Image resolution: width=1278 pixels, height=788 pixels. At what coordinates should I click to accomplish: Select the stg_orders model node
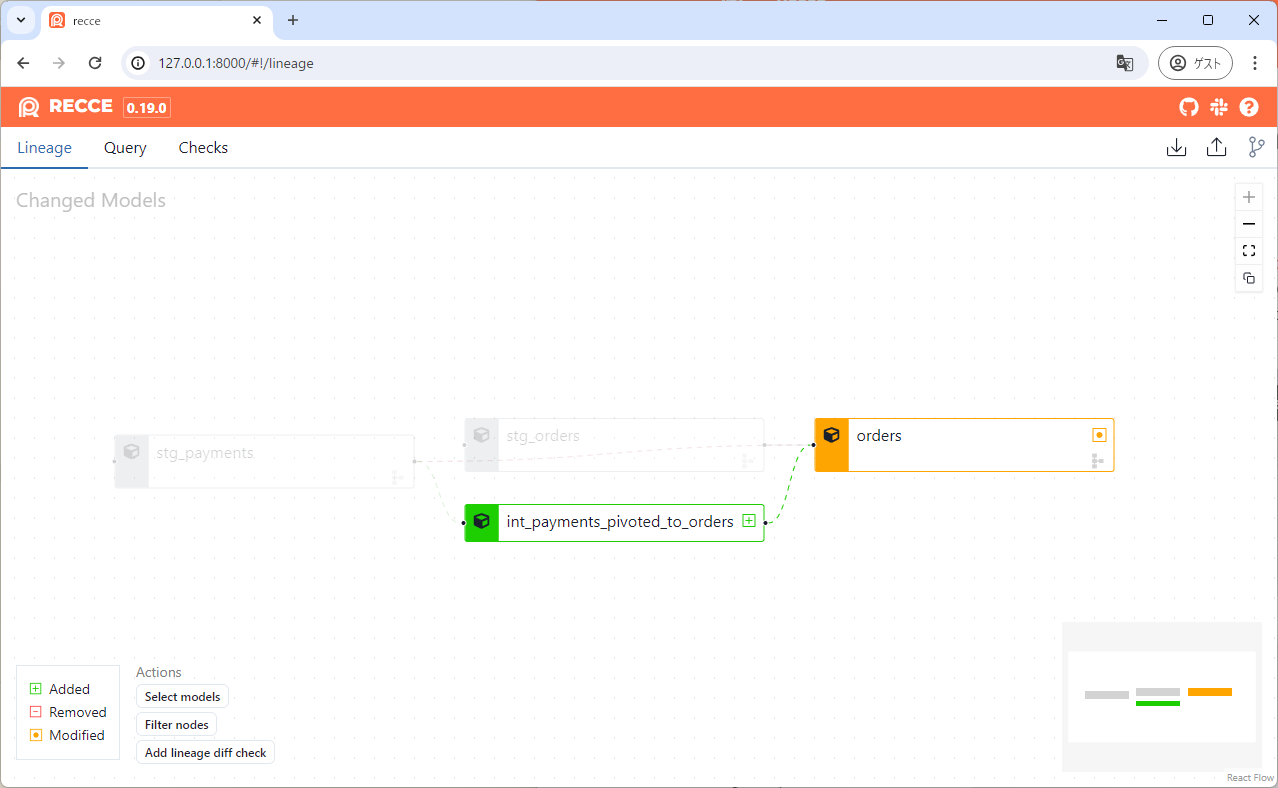614,444
